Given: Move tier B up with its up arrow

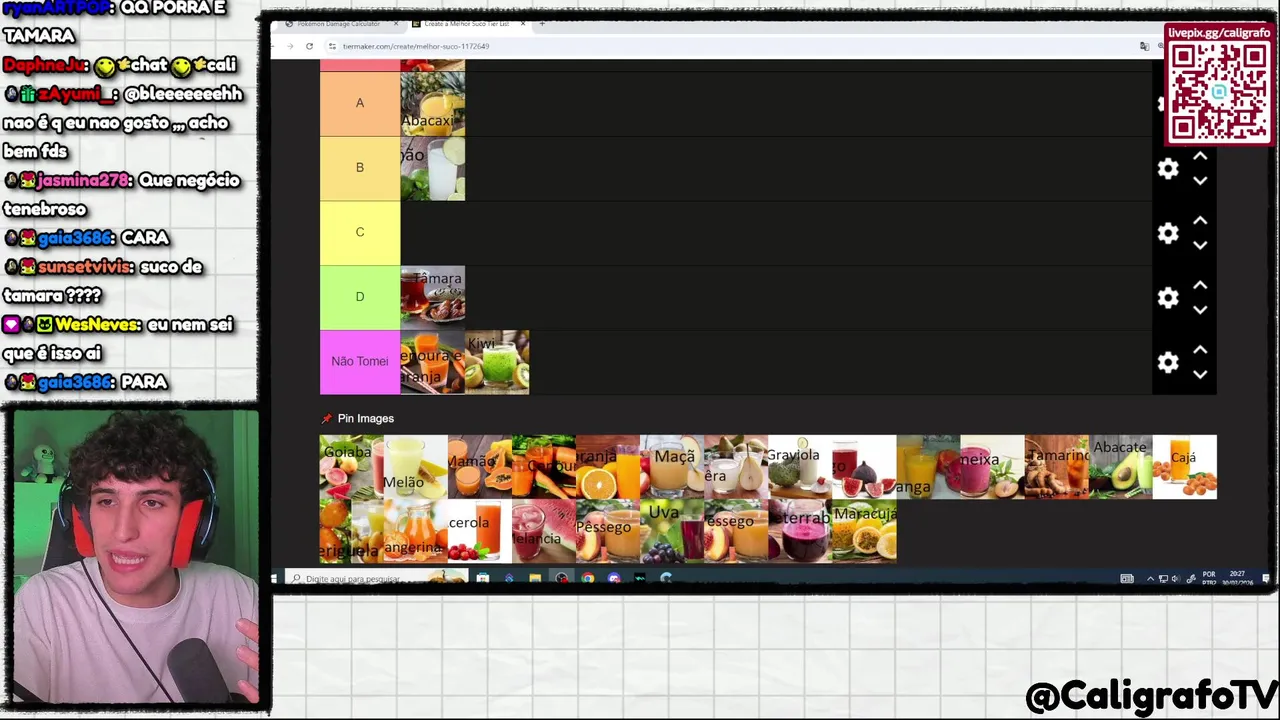Looking at the screenshot, I should tap(1200, 156).
